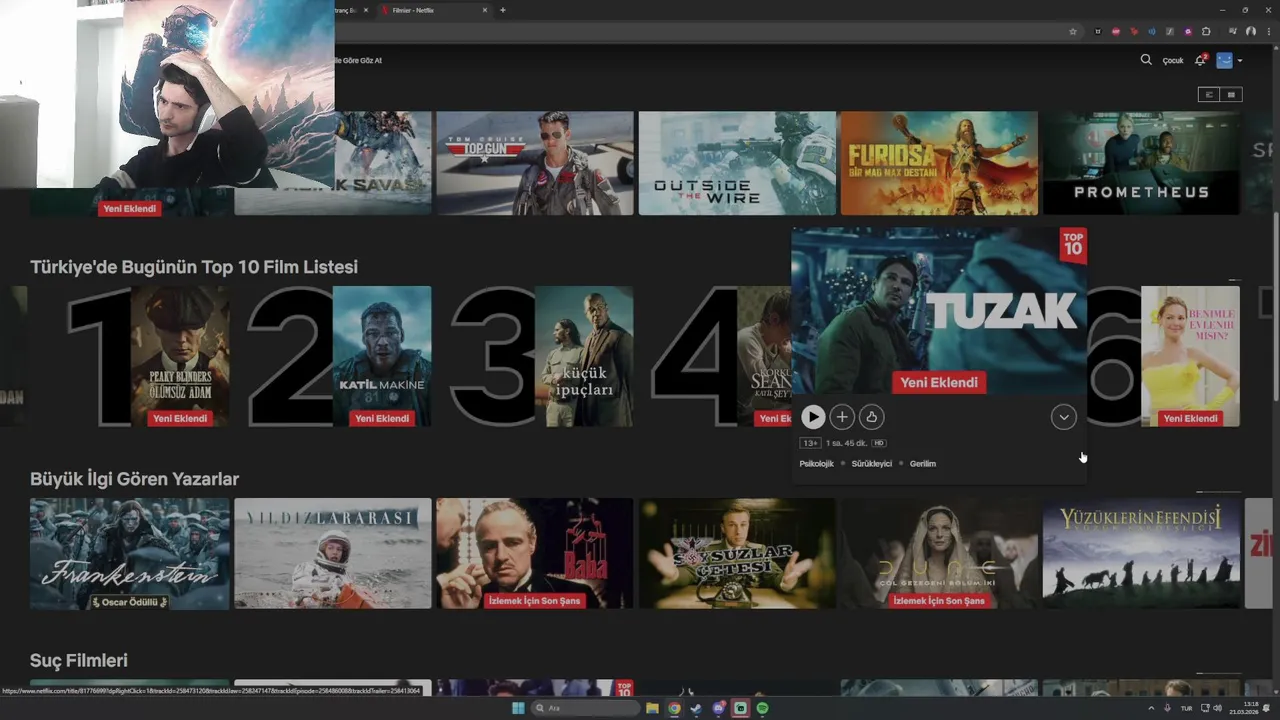Viewport: 1280px width, 720px height.
Task: Open the Chrome extensions puzzle icon
Action: tap(1206, 31)
